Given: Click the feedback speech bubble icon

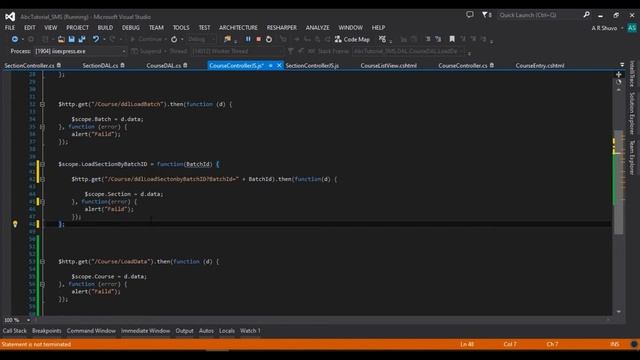Looking at the screenshot, I should pyautogui.click(x=470, y=15).
